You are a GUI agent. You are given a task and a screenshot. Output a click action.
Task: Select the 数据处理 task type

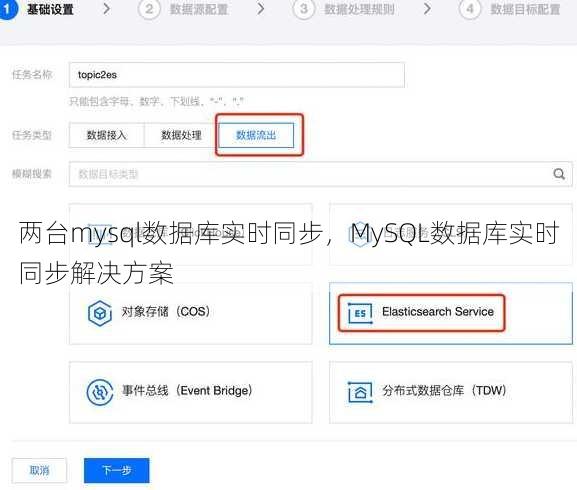(x=181, y=135)
